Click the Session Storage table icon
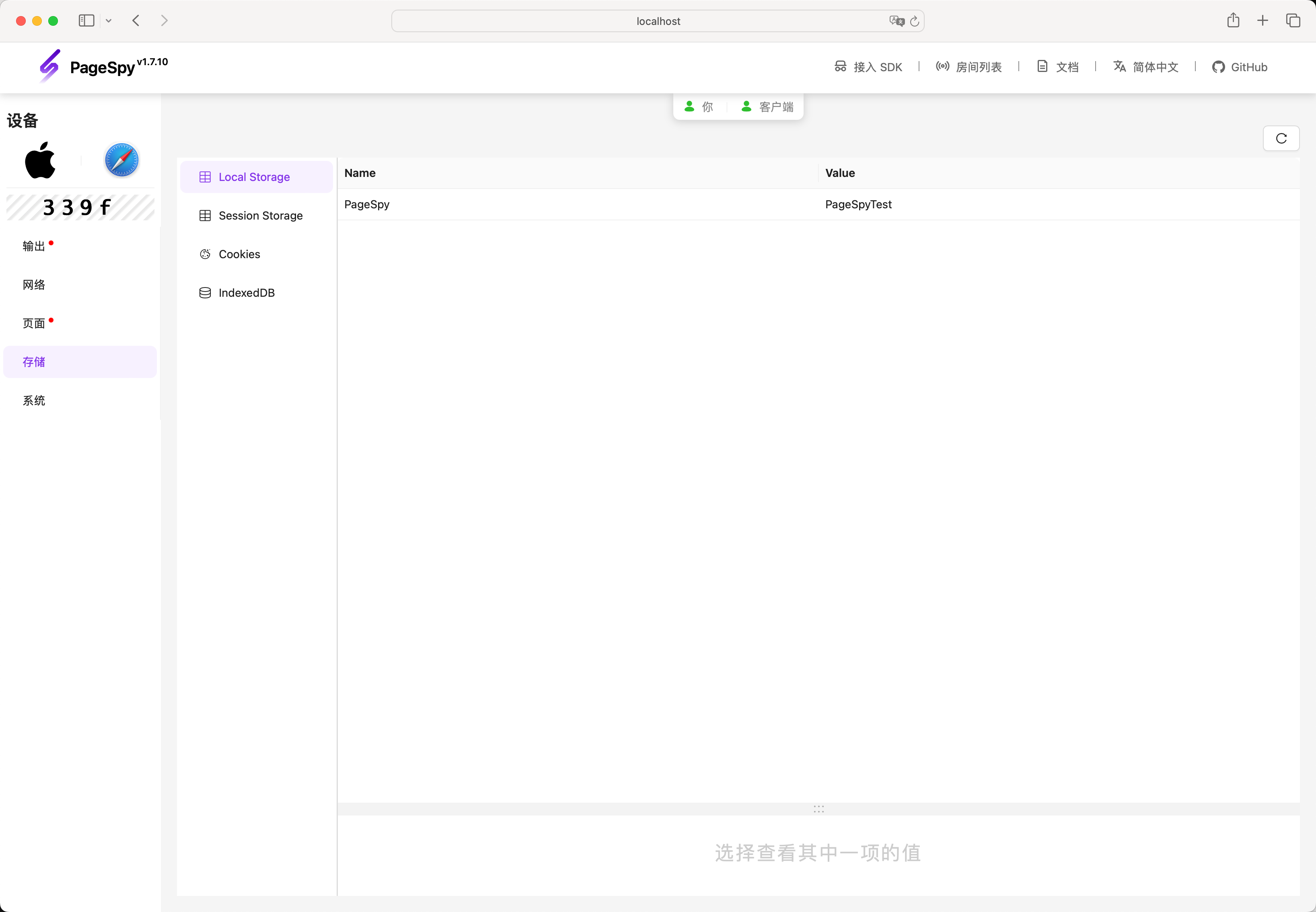This screenshot has width=1316, height=912. (x=205, y=216)
